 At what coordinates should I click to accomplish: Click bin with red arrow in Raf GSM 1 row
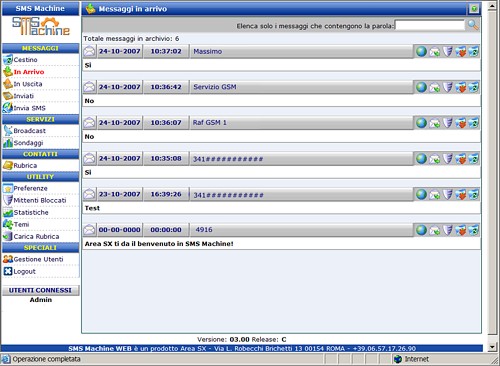(461, 123)
